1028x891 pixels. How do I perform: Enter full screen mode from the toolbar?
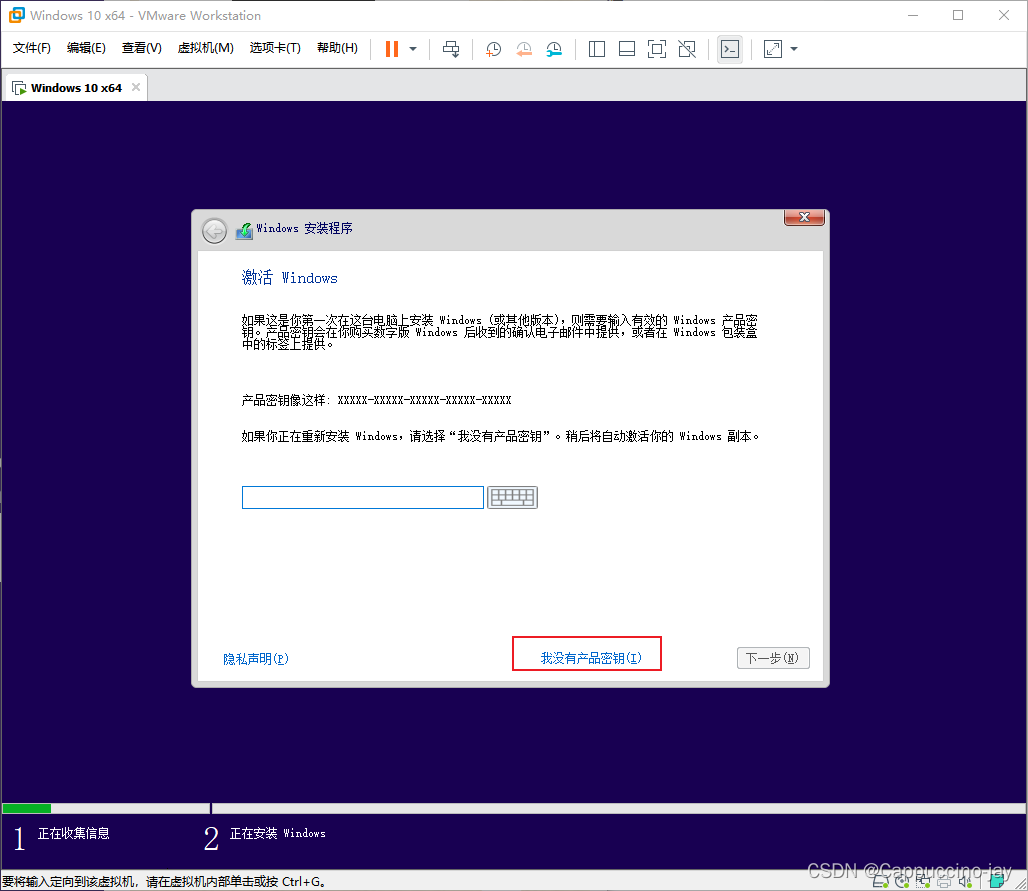(657, 49)
